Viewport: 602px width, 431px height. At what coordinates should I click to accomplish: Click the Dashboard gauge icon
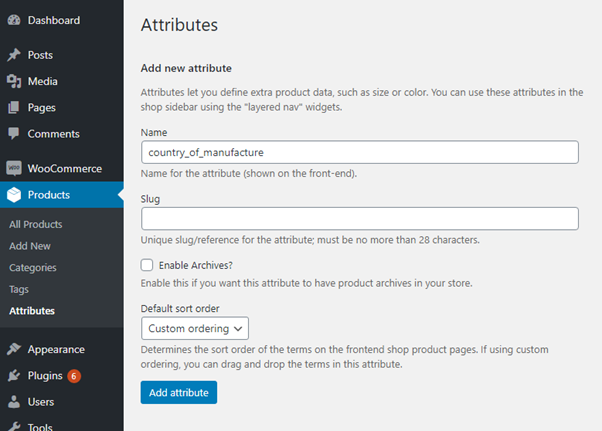coord(14,20)
